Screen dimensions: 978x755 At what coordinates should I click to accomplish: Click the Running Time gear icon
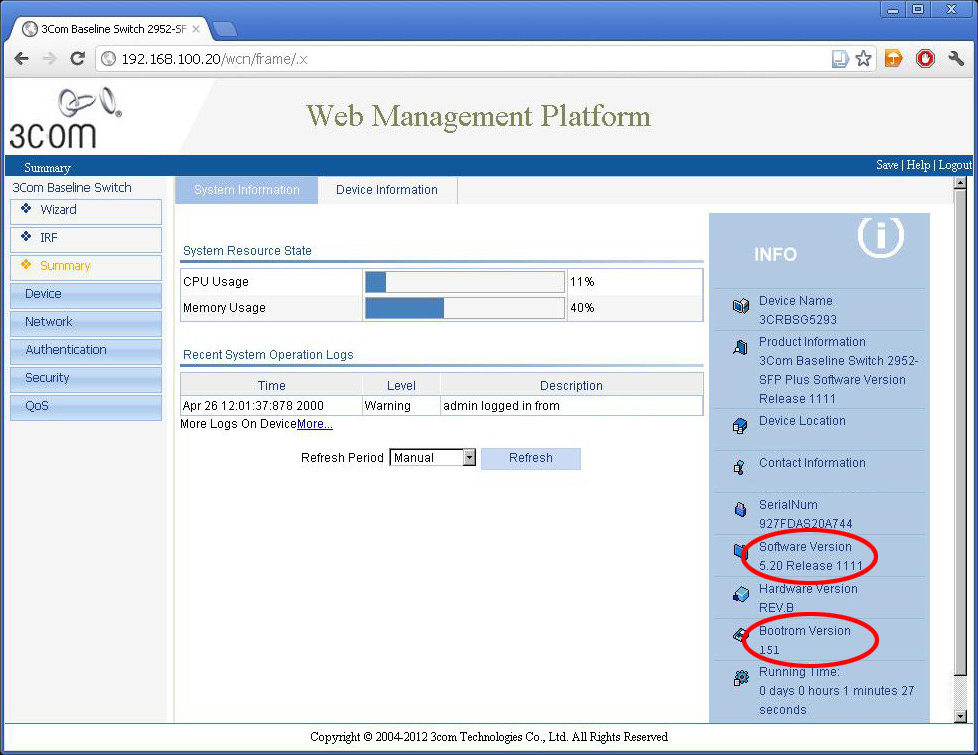[741, 677]
